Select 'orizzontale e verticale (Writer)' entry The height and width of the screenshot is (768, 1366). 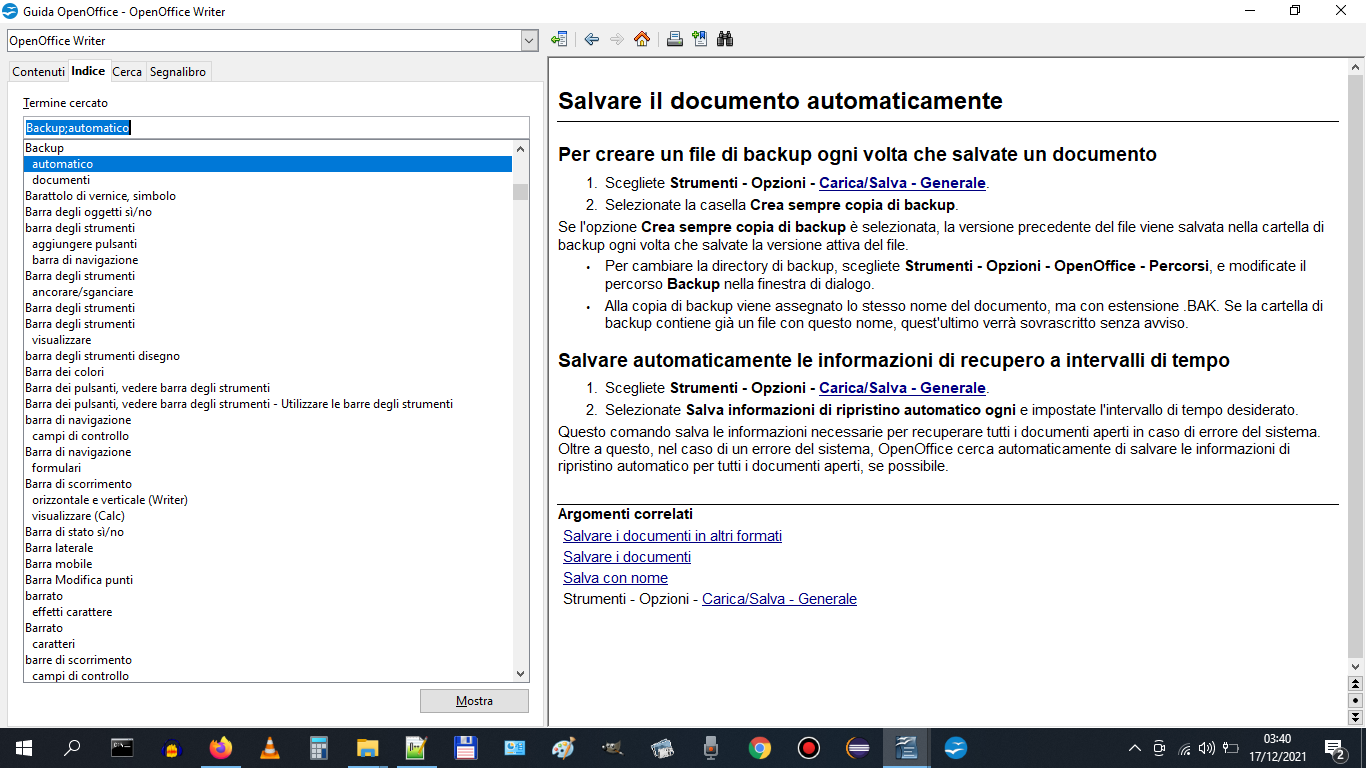268,500
